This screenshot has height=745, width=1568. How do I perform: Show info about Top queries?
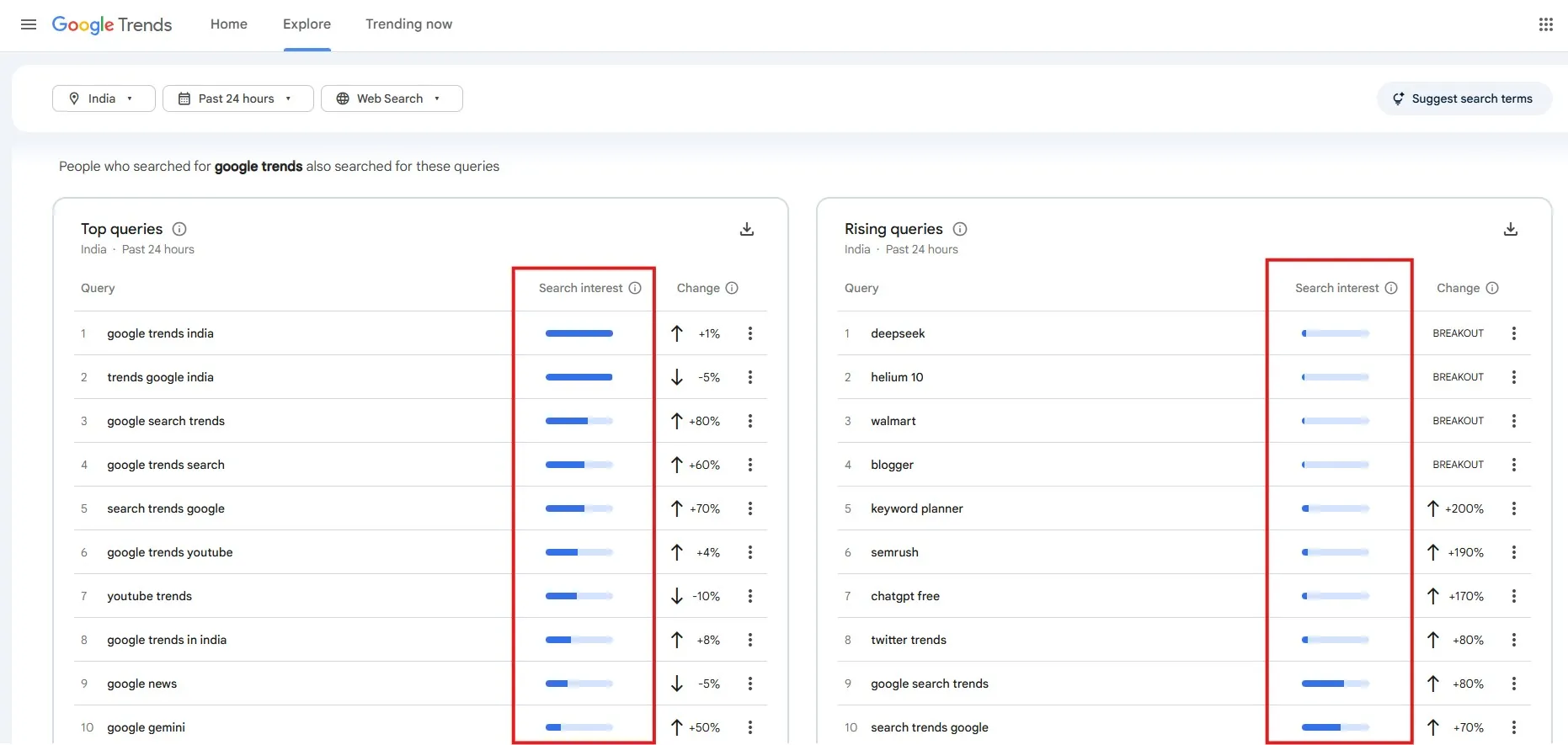coord(179,229)
